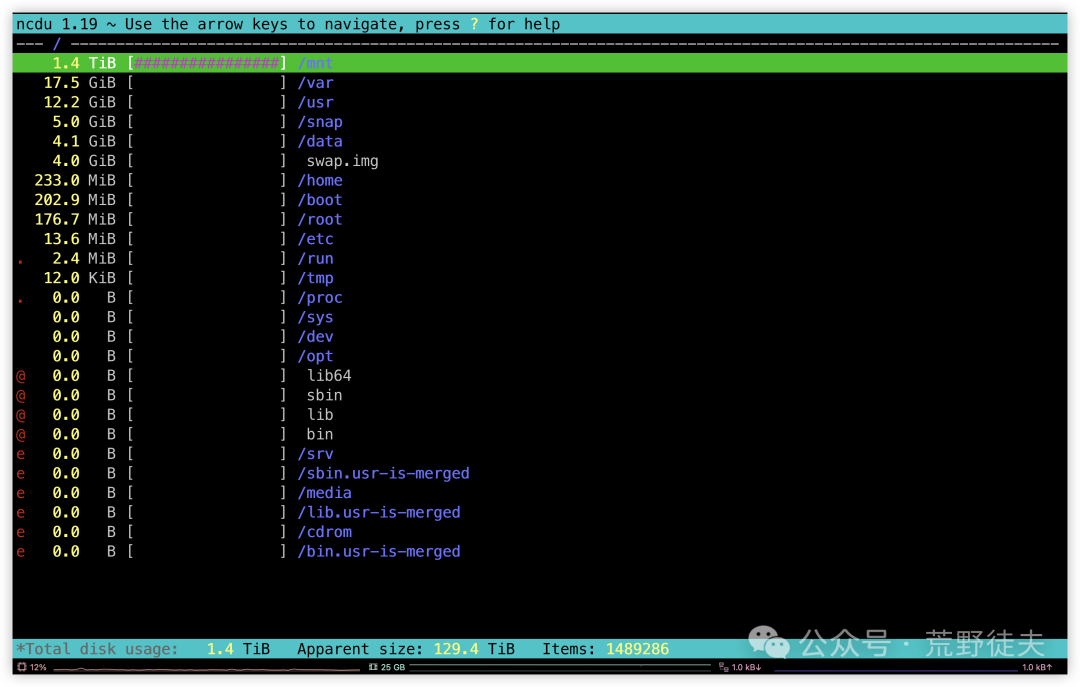Select the highlighted /mnt directory row
This screenshot has height=687, width=1080.
click(540, 63)
